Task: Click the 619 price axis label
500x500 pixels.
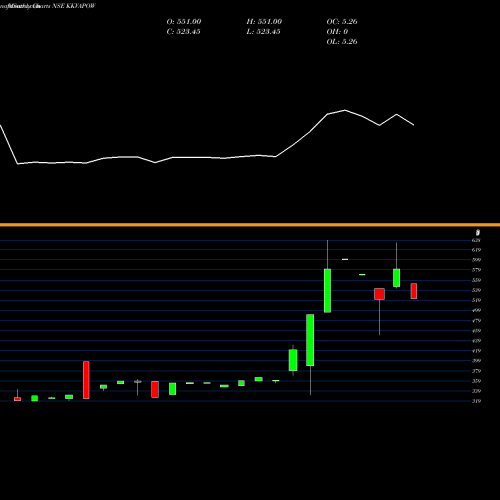Action: (x=476, y=250)
